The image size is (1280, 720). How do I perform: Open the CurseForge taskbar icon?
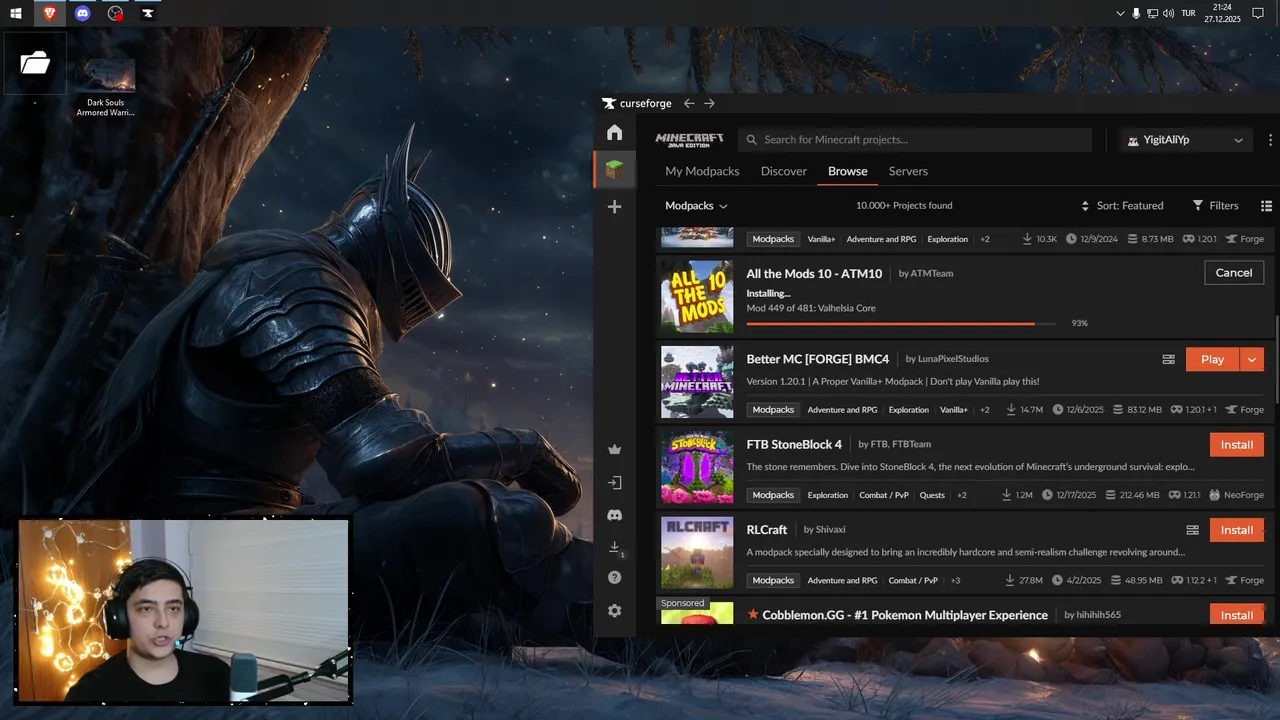click(148, 13)
